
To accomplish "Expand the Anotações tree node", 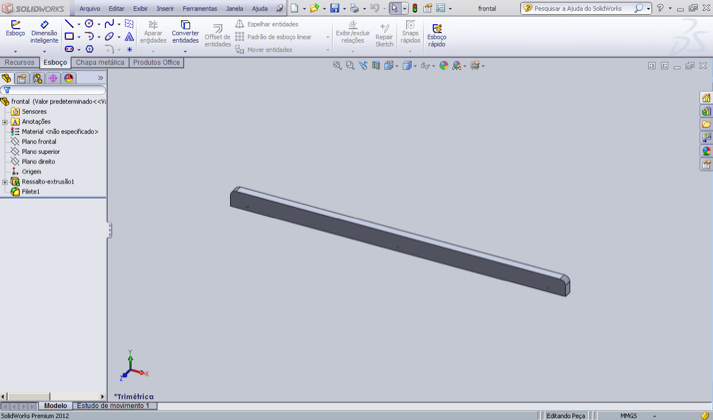I will tap(5, 122).
